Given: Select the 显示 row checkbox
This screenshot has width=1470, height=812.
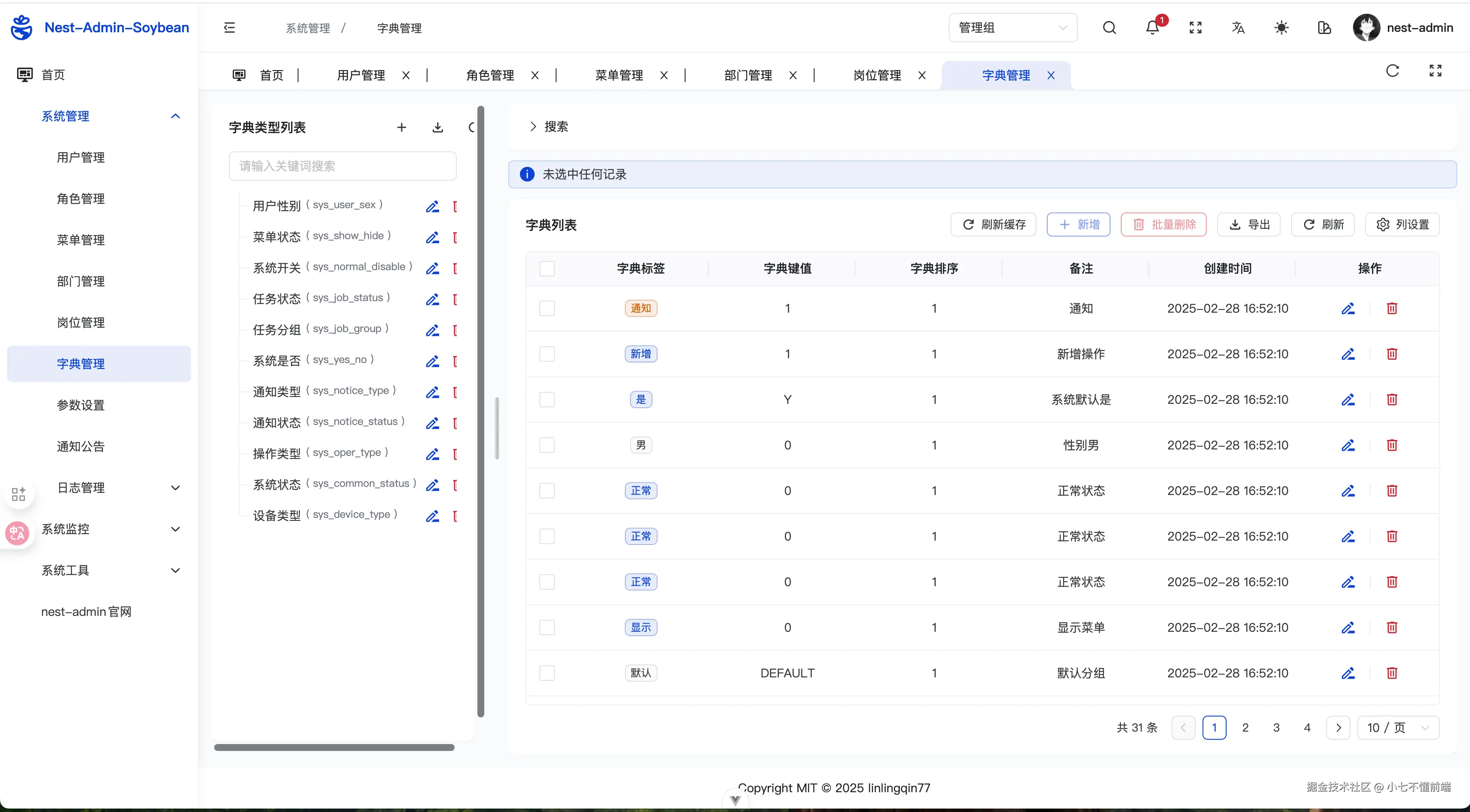Looking at the screenshot, I should (547, 627).
